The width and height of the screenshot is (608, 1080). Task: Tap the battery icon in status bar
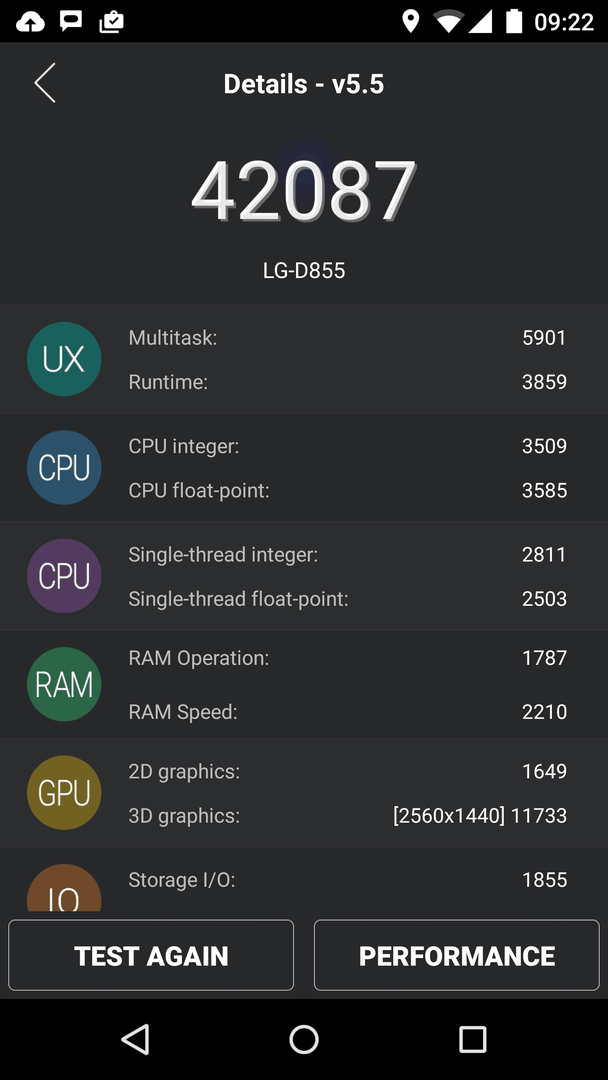[x=514, y=21]
